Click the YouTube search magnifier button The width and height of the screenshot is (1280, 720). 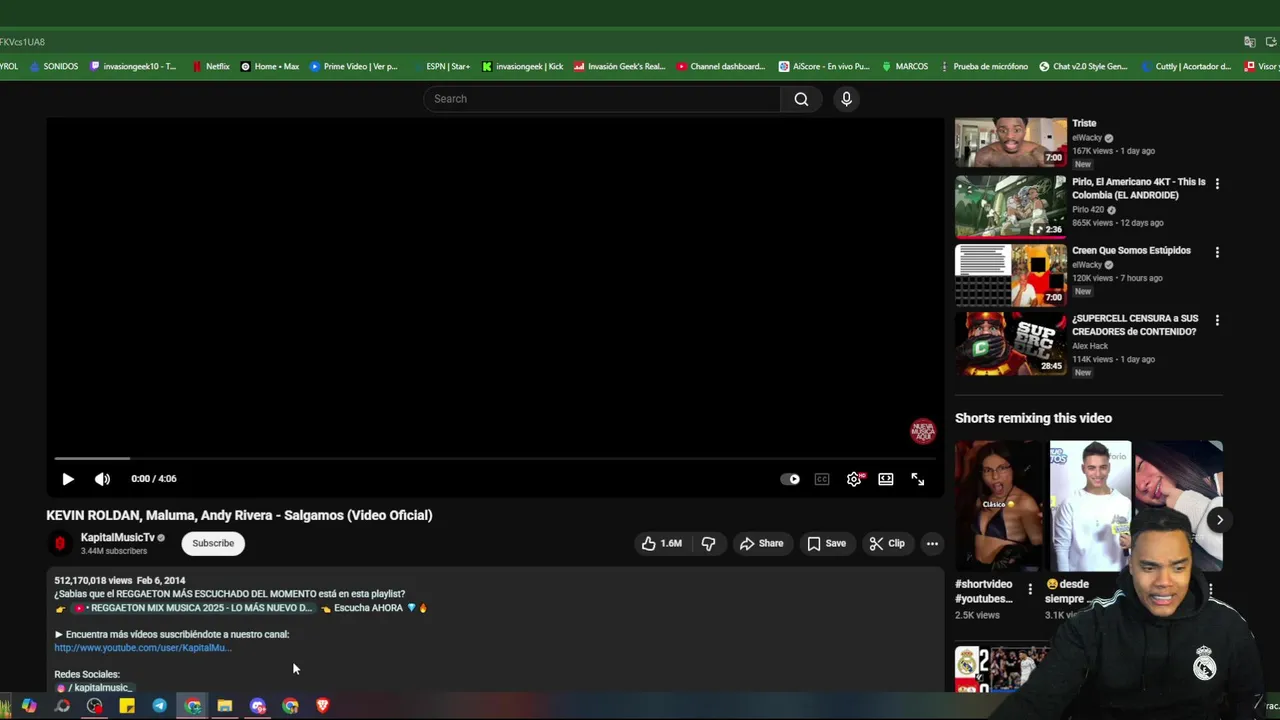[801, 99]
